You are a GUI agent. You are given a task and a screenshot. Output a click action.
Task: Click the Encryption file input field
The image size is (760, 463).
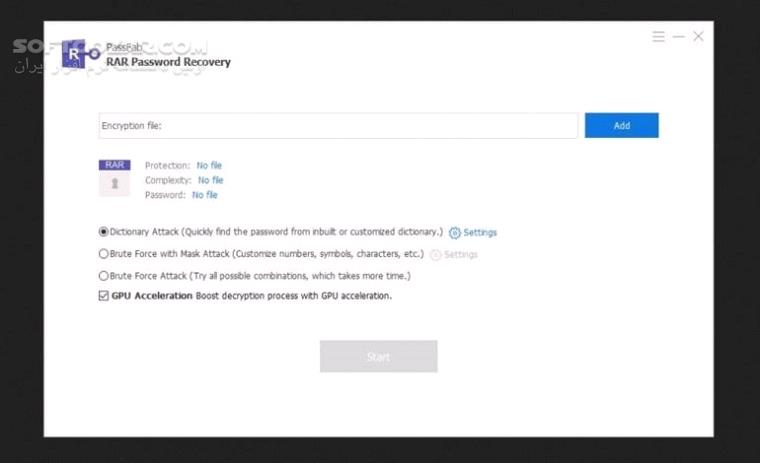tap(338, 126)
